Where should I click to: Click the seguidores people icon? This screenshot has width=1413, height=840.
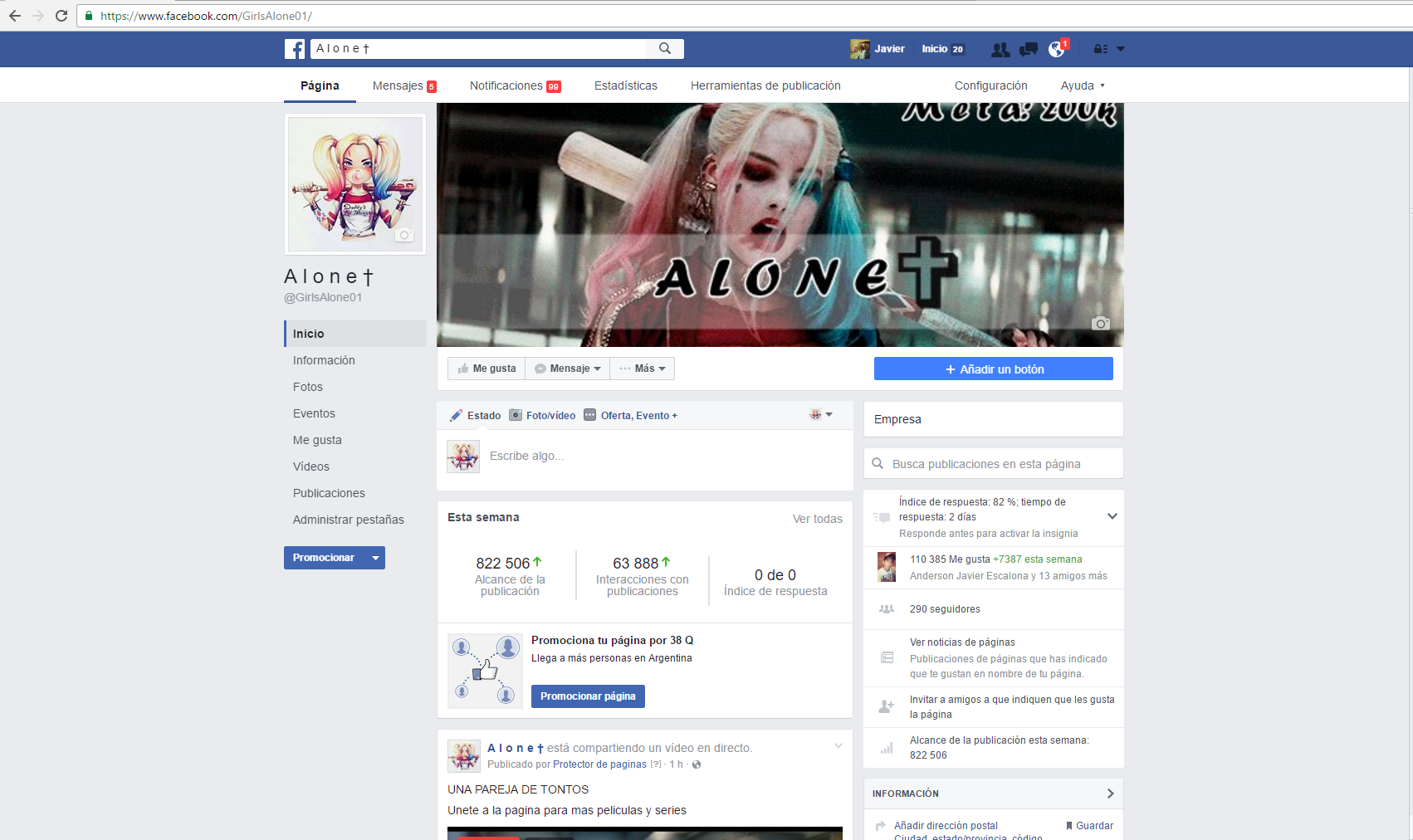pos(887,609)
